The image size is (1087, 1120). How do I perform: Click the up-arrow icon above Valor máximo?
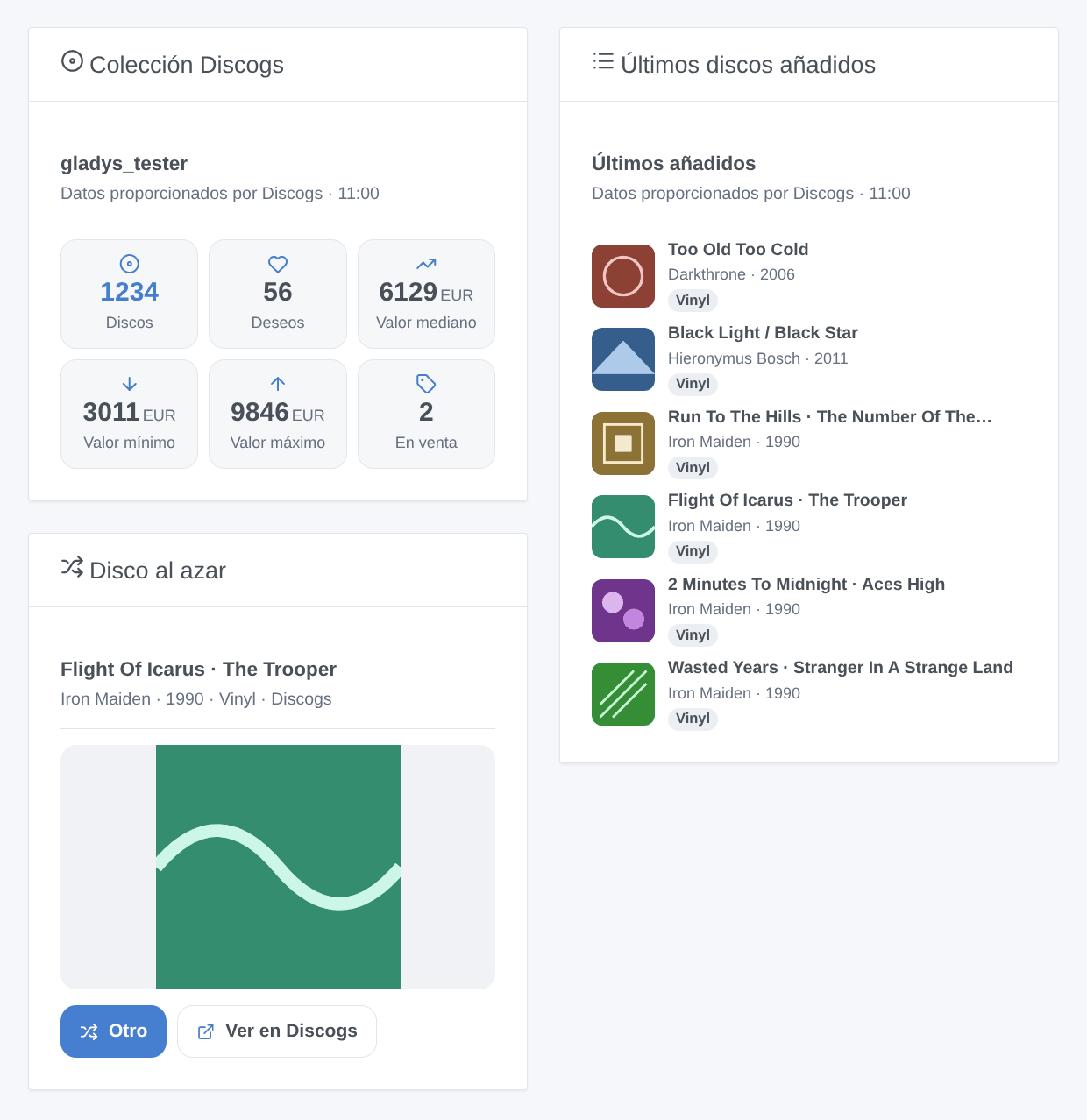click(278, 384)
